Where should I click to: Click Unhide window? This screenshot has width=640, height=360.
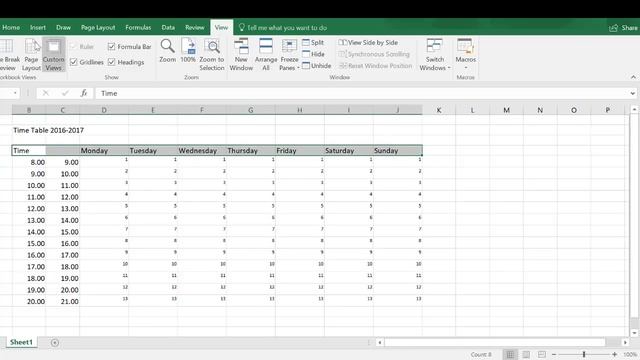pyautogui.click(x=317, y=66)
